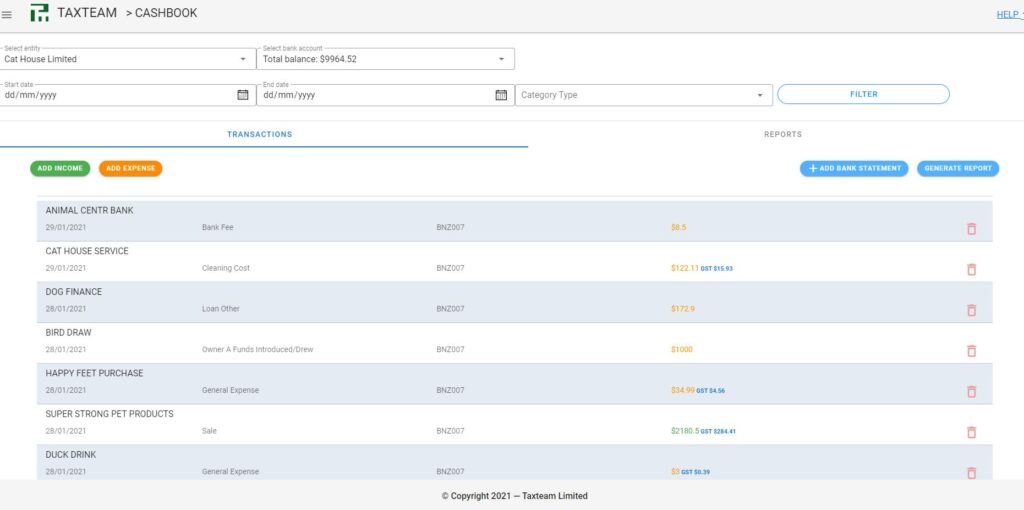Open the hamburger navigation menu
The width and height of the screenshot is (1024, 510).
[x=7, y=14]
